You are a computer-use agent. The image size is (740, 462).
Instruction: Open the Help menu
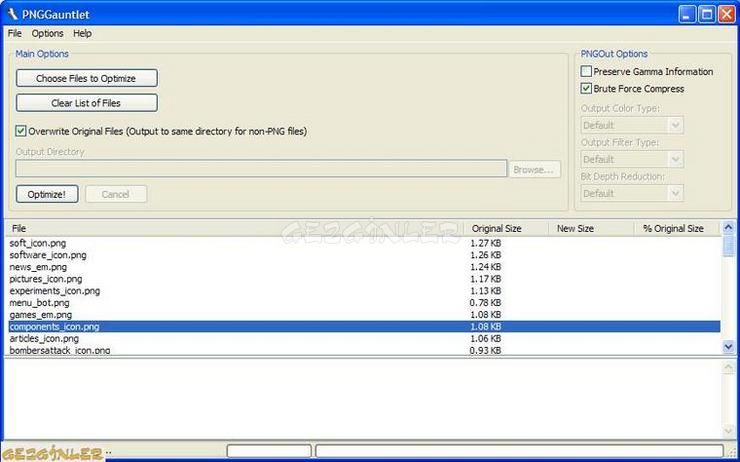(x=82, y=34)
